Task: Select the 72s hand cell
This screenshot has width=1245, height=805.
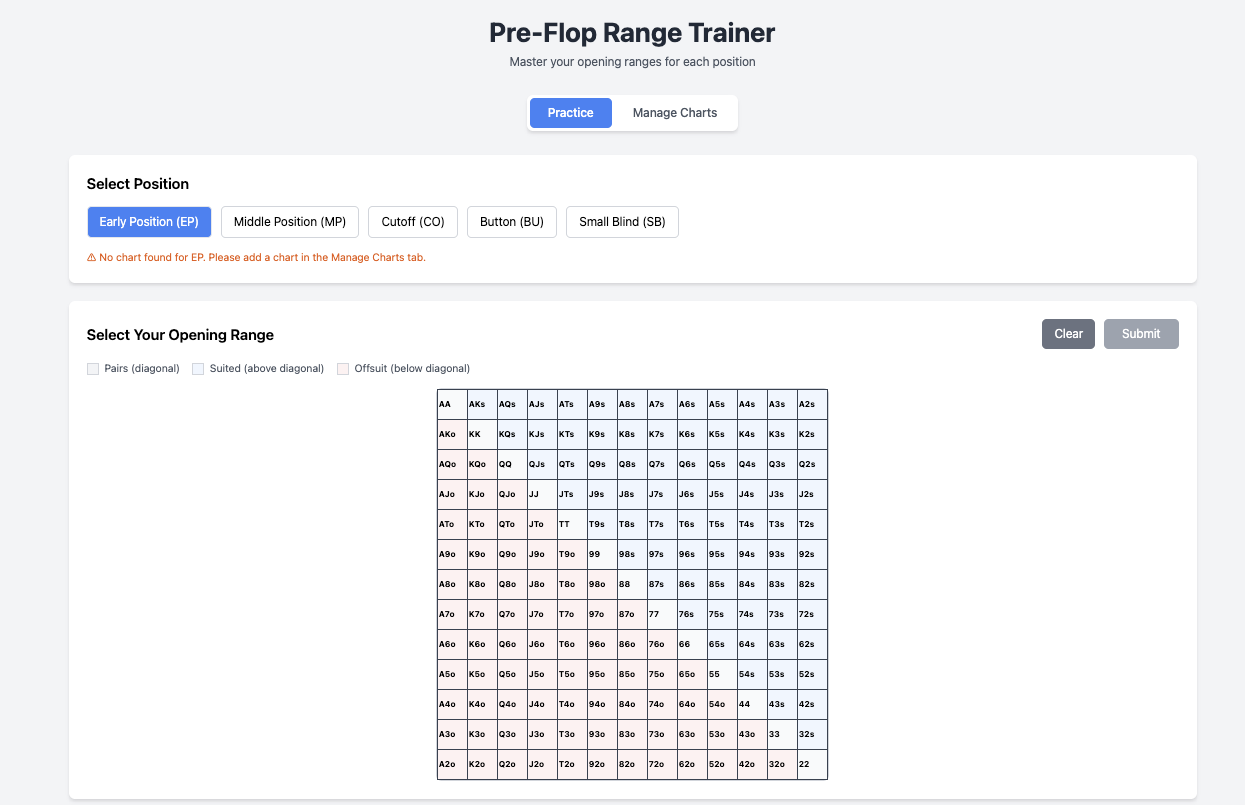Action: coord(813,615)
